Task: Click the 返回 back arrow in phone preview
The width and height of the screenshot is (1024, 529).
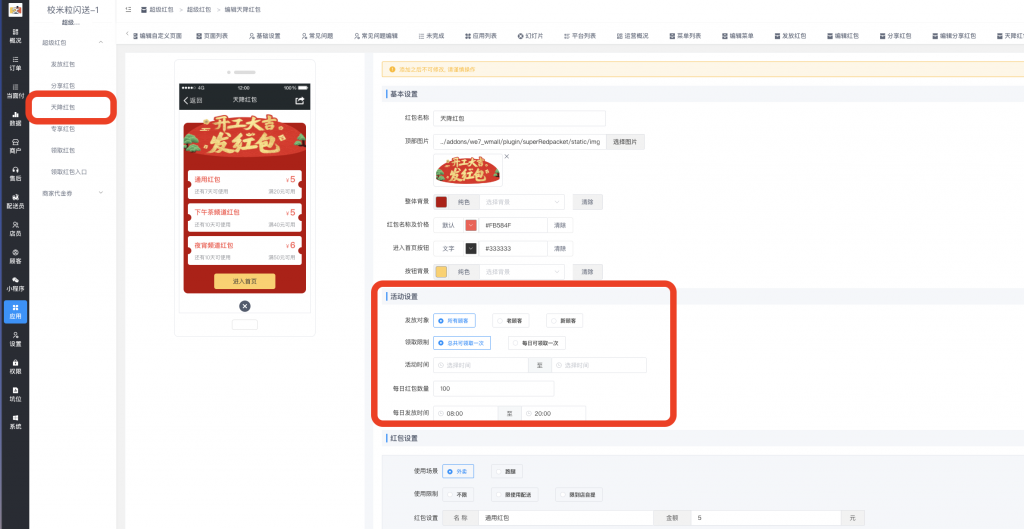Action: coord(193,100)
